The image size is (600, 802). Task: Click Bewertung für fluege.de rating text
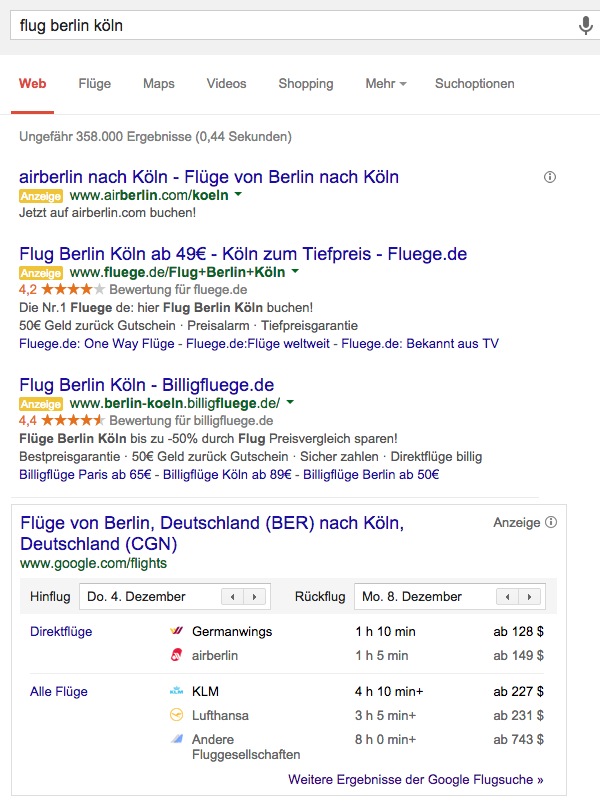[x=178, y=289]
